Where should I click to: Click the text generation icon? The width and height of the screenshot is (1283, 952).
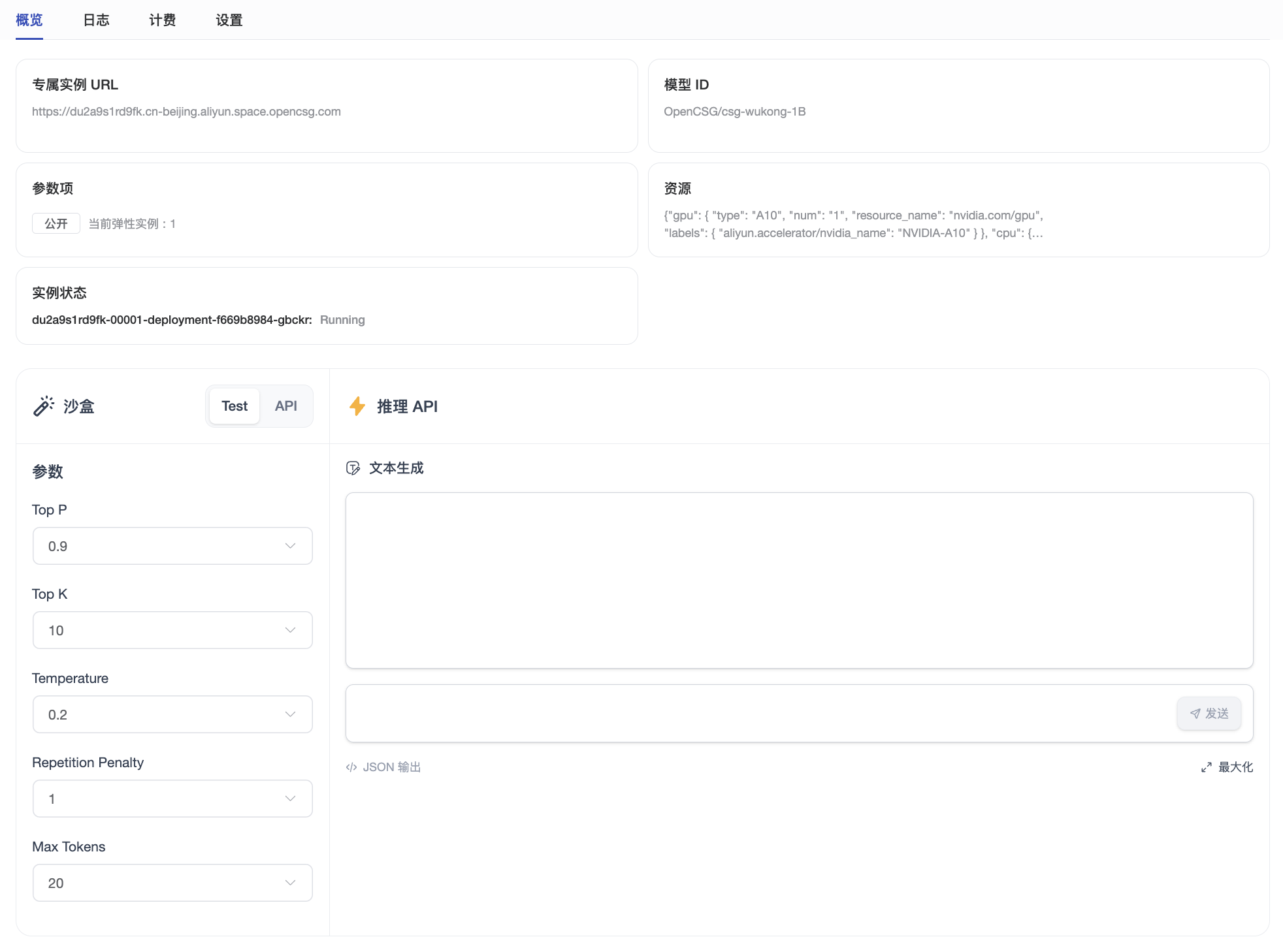(x=353, y=468)
